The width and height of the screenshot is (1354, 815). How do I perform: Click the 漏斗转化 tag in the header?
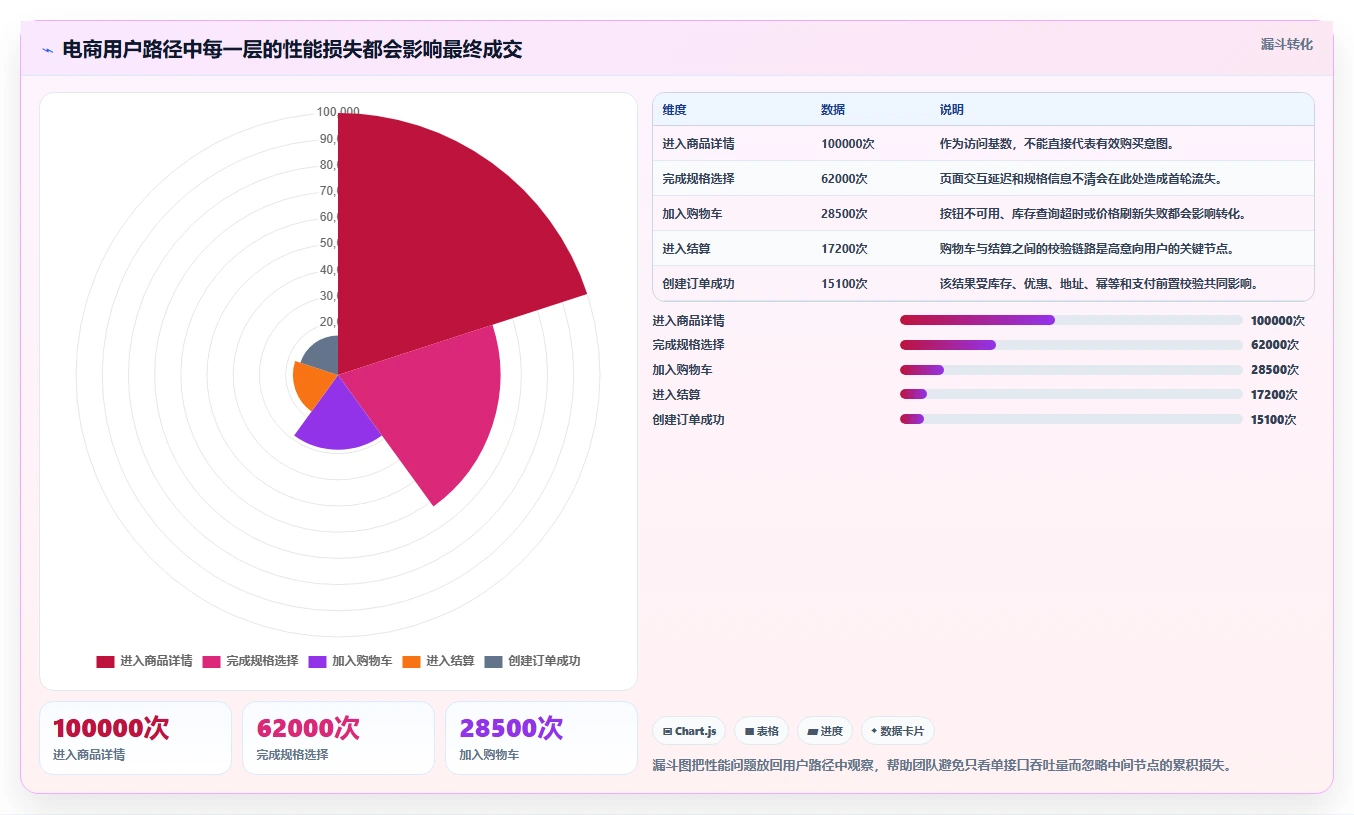tap(1286, 44)
